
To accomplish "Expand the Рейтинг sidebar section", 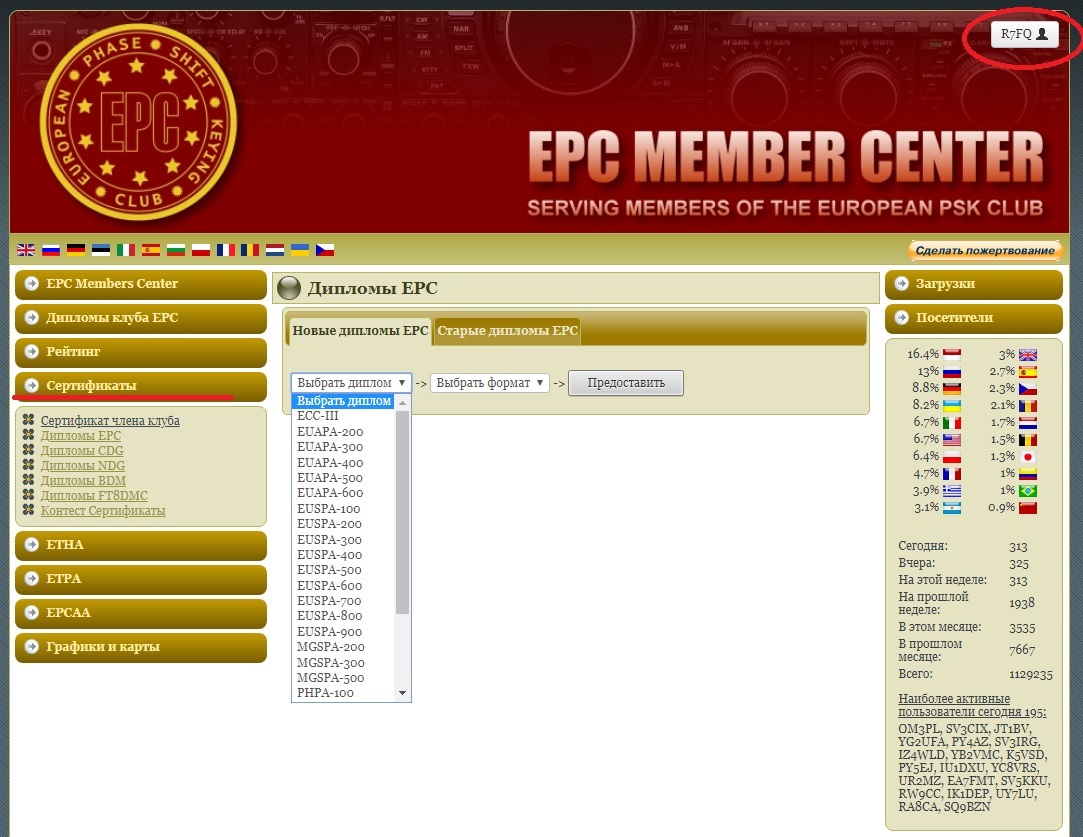I will [140, 352].
